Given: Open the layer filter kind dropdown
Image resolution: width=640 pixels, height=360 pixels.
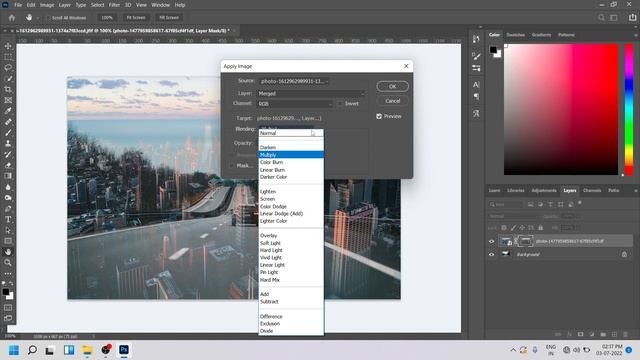Looking at the screenshot, I should click(506, 204).
